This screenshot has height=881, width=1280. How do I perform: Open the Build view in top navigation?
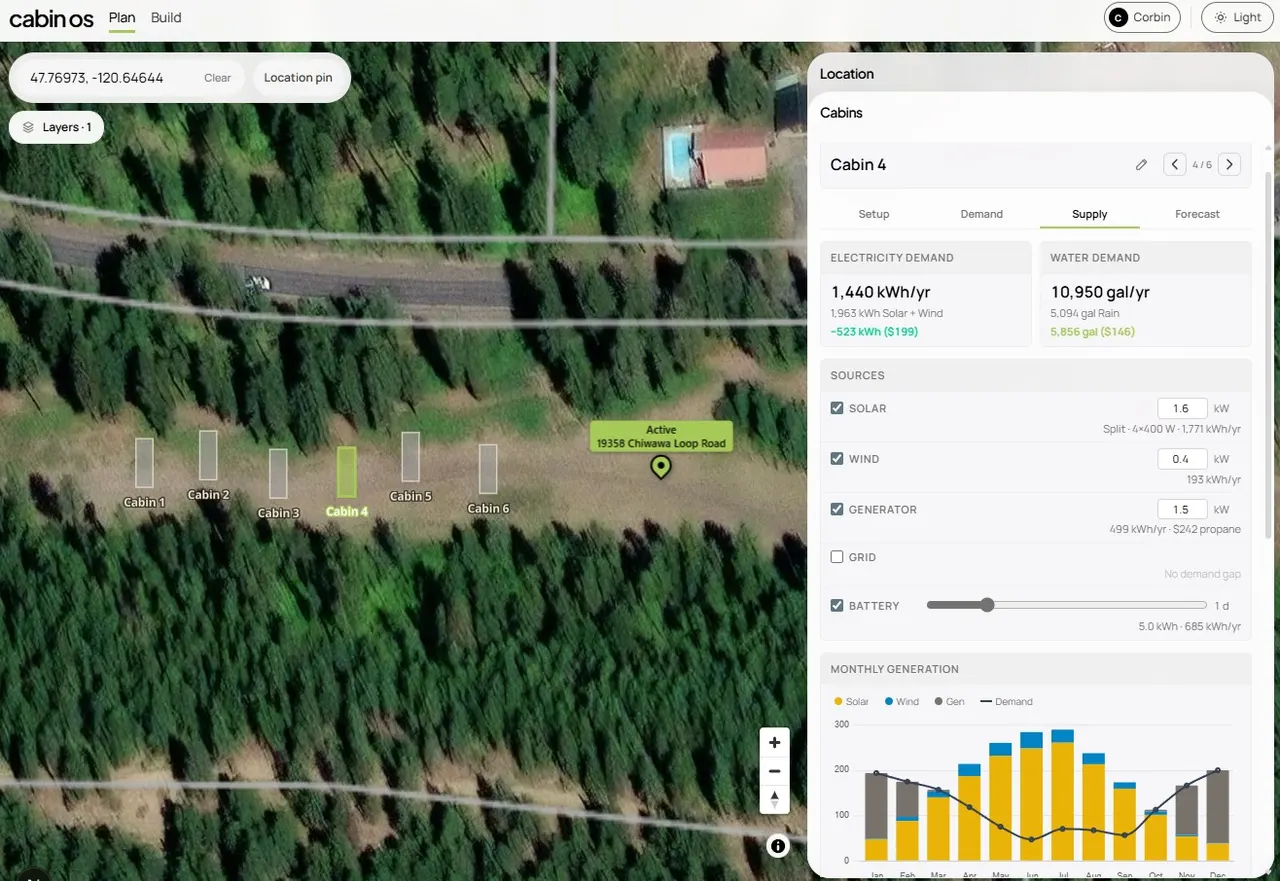tap(166, 18)
